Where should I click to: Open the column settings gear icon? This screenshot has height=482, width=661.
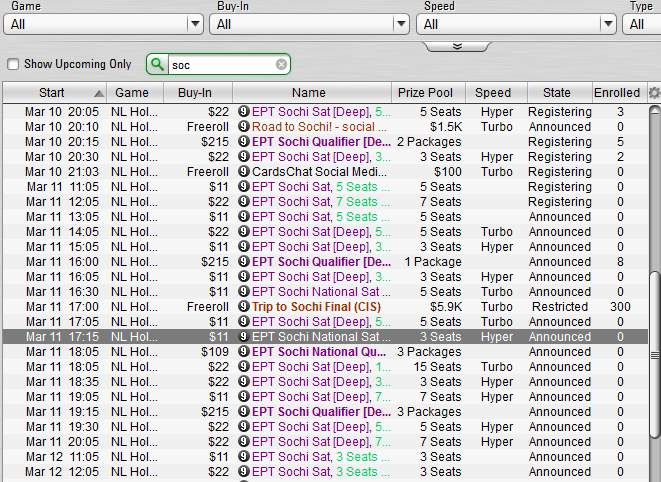[x=654, y=93]
